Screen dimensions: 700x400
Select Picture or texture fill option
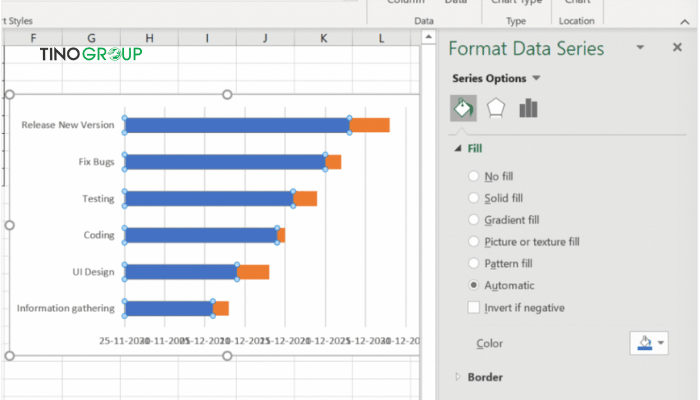point(474,242)
